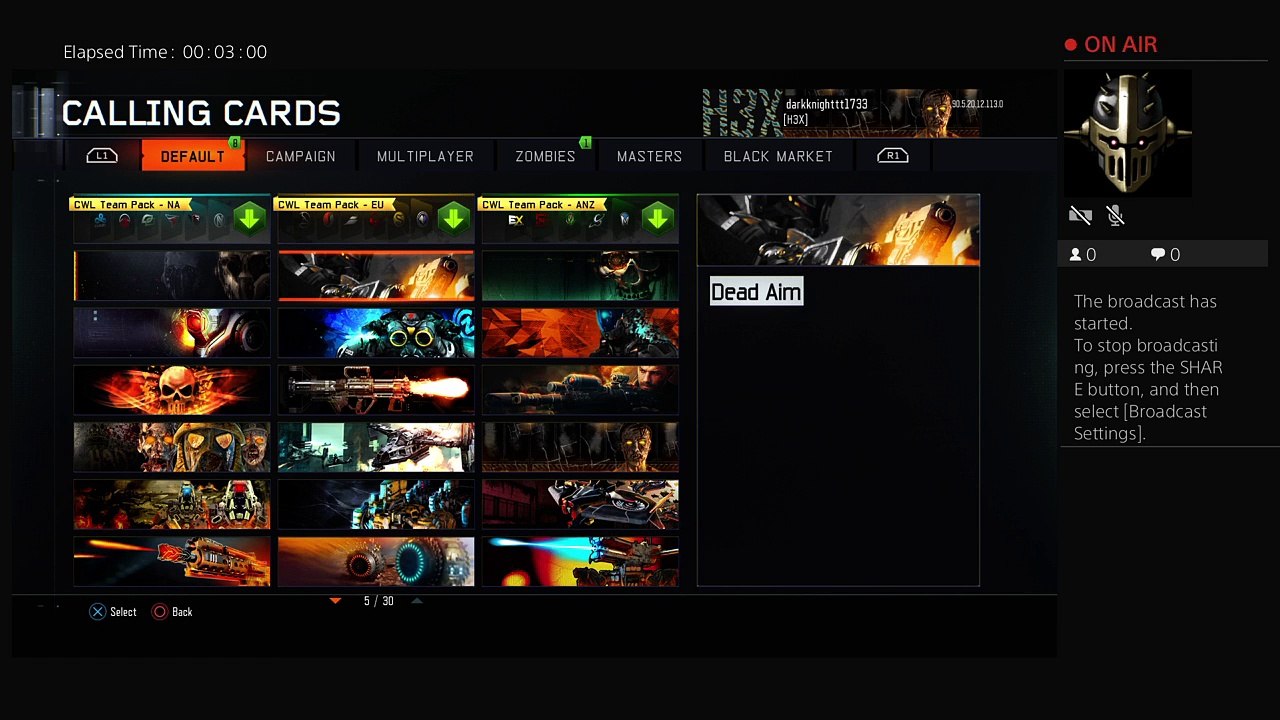Select the CWL Team Pack - ANZ card
Image resolution: width=1280 pixels, height=720 pixels.
point(580,219)
